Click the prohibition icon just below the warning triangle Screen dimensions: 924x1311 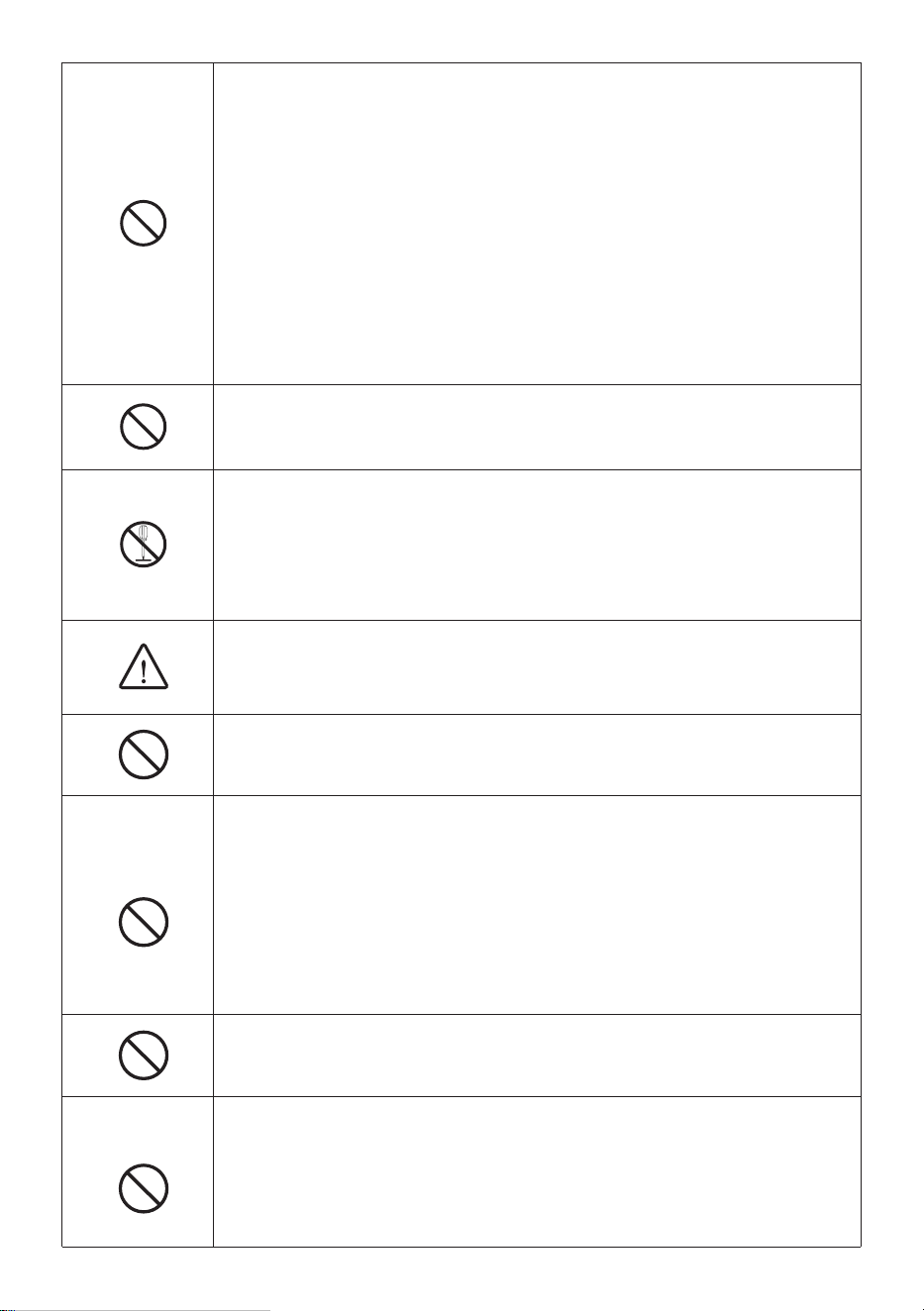tap(143, 755)
